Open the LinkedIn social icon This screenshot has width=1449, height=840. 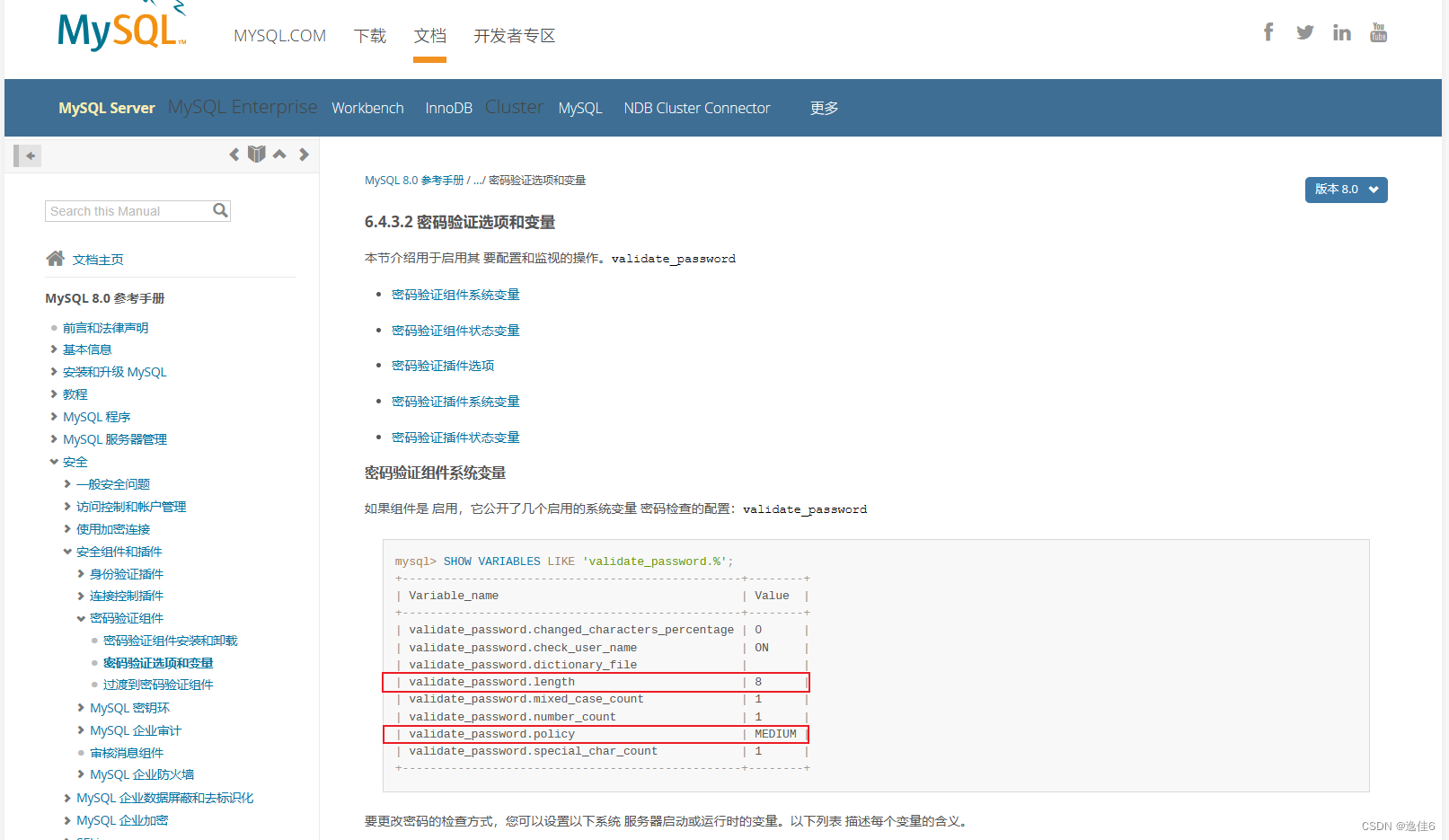(x=1342, y=33)
